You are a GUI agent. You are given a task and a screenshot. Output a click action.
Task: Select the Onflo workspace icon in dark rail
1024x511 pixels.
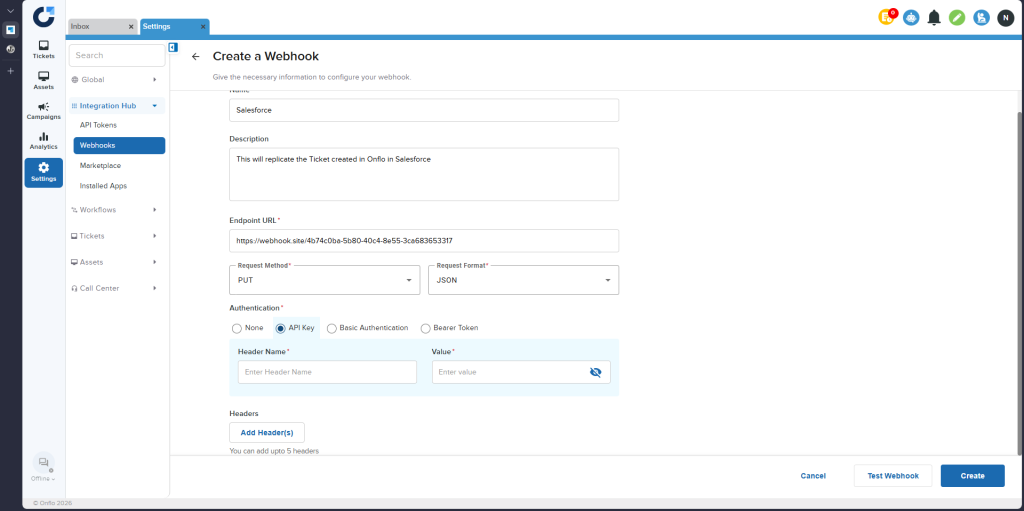(x=10, y=30)
